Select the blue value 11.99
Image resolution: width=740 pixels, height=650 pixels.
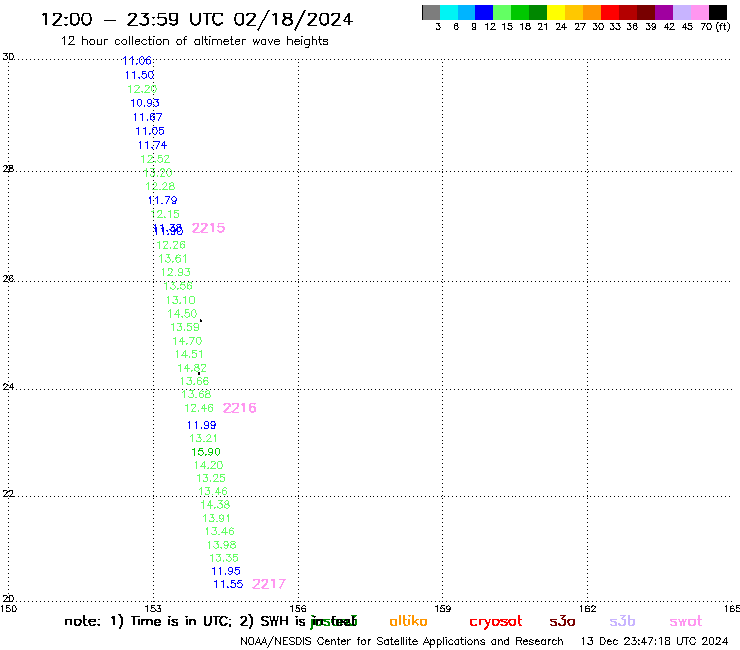(202, 425)
